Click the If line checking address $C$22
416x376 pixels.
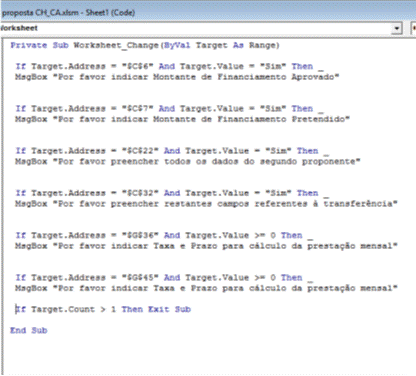[172, 151]
